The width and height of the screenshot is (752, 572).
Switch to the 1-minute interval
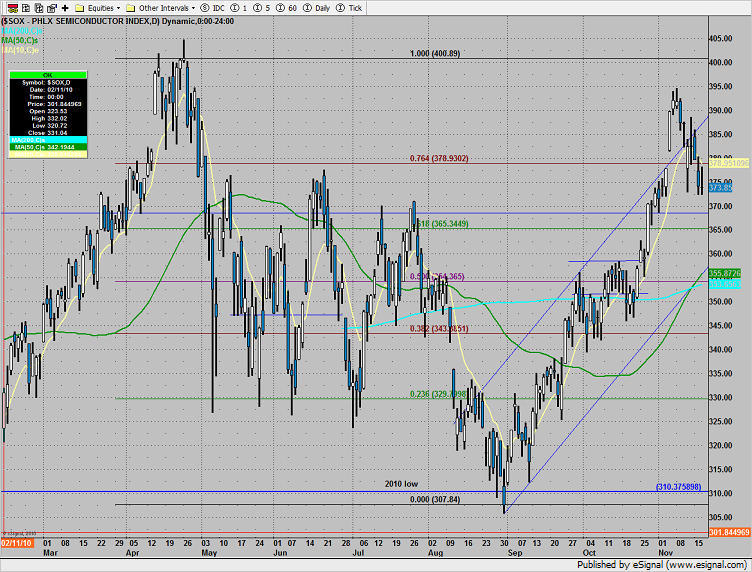coord(239,8)
